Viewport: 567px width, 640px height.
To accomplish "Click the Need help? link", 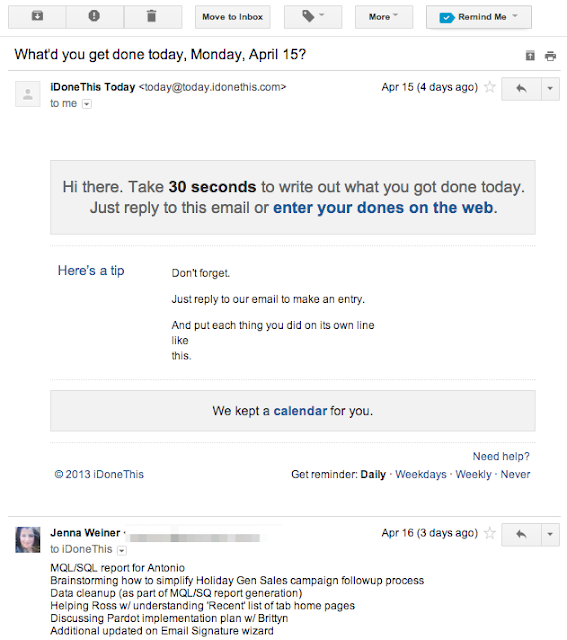I will click(x=501, y=456).
